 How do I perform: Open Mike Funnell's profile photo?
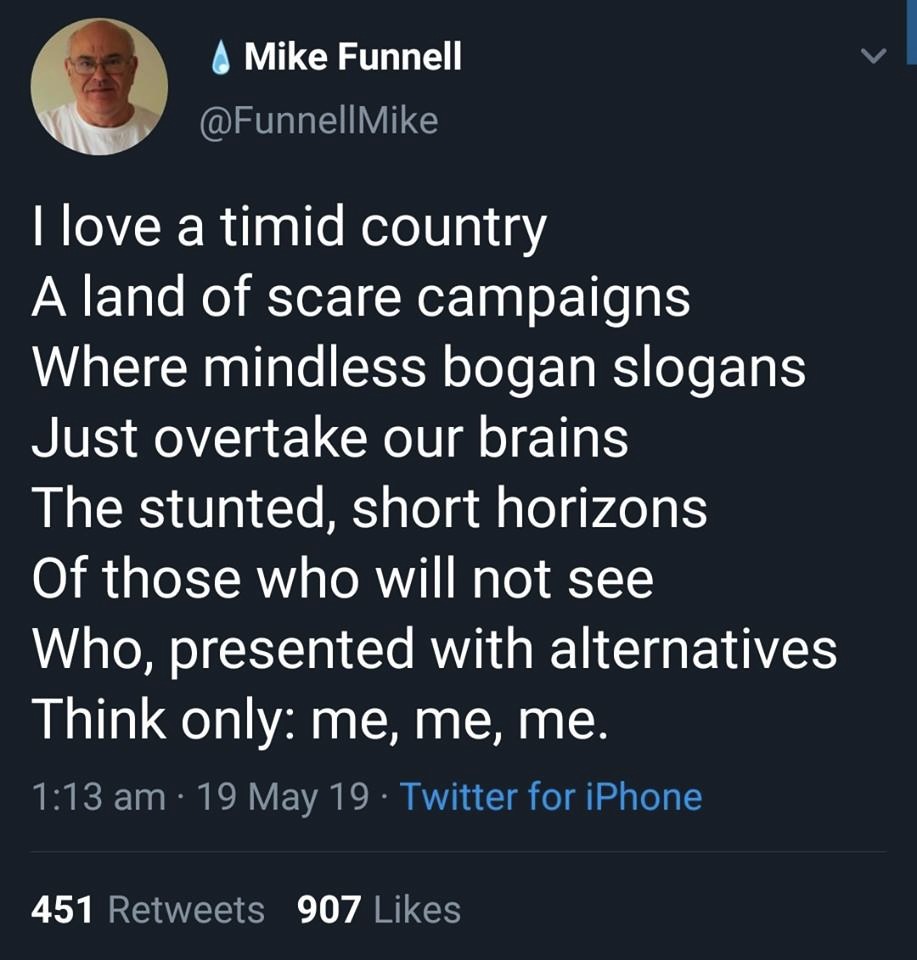[99, 87]
